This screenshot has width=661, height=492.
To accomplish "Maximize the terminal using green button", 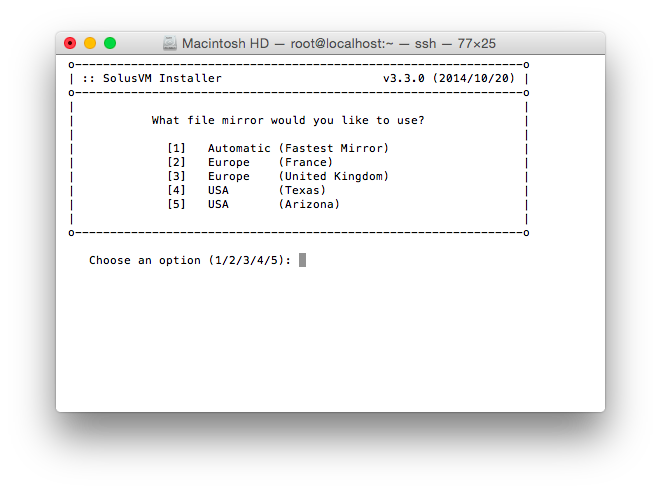I will pos(110,43).
